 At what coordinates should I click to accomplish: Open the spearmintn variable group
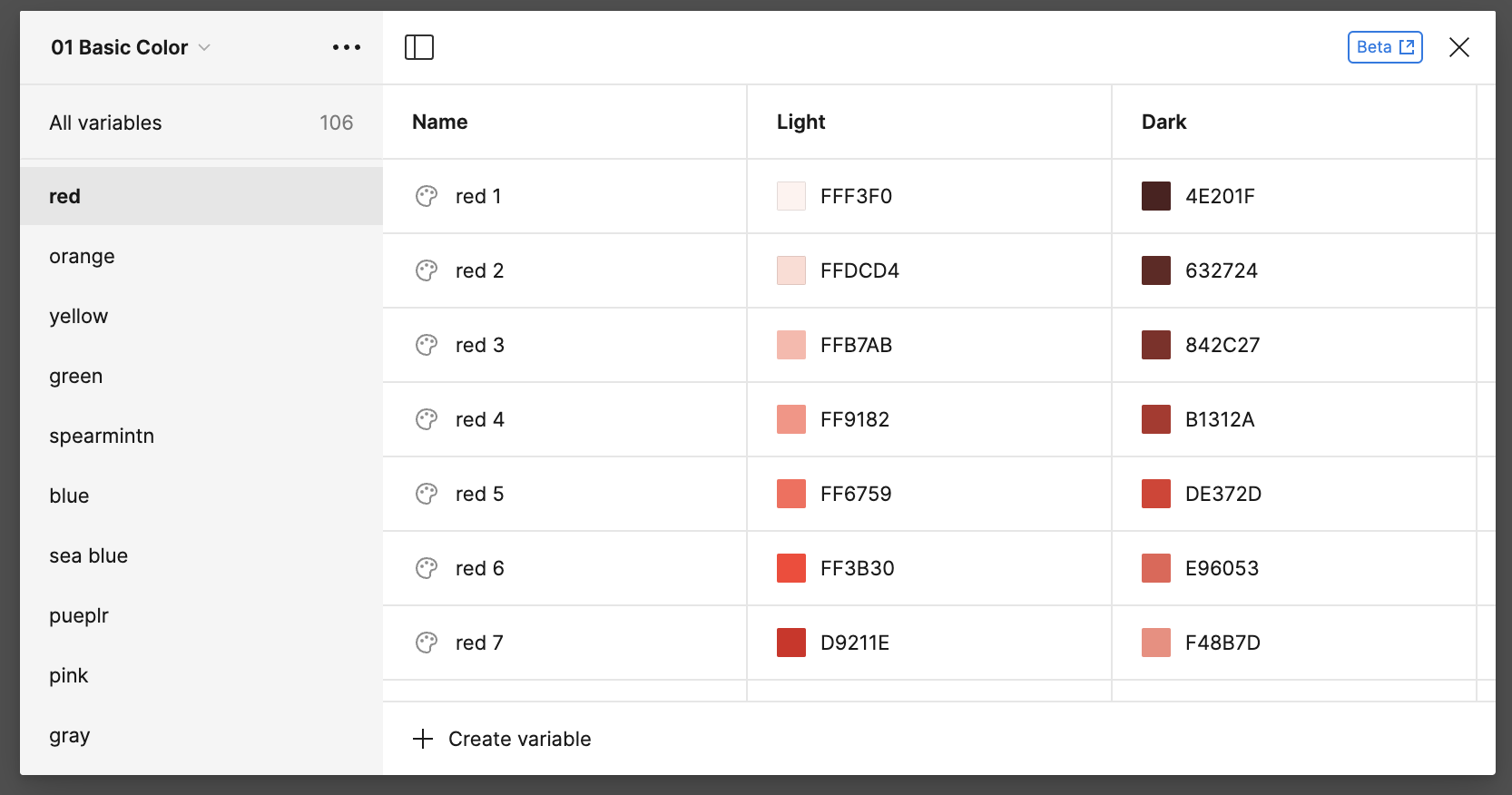point(102,436)
